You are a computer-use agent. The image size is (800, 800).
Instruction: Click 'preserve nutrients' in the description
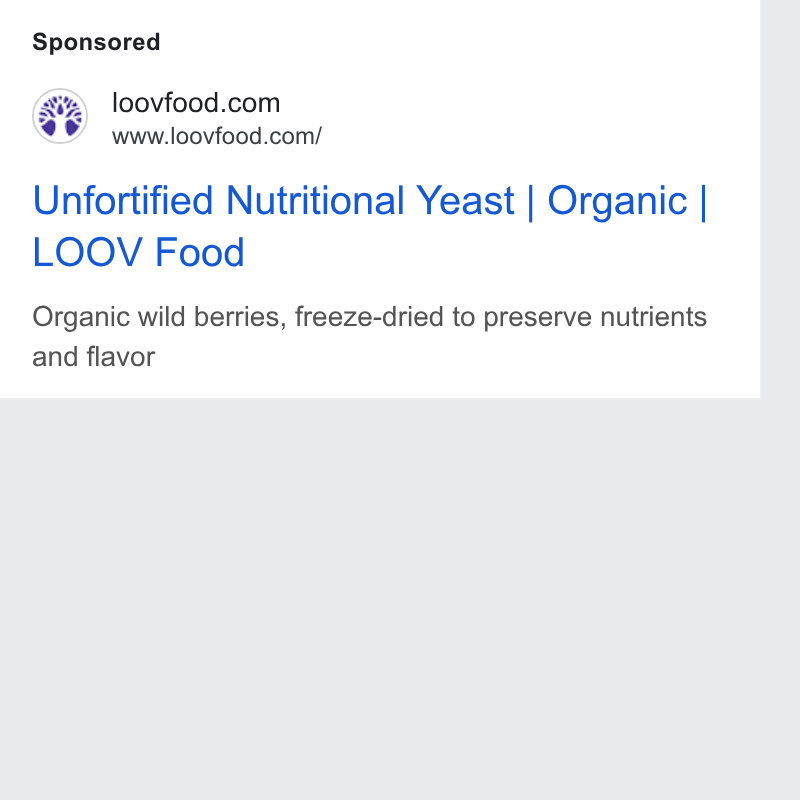click(595, 317)
